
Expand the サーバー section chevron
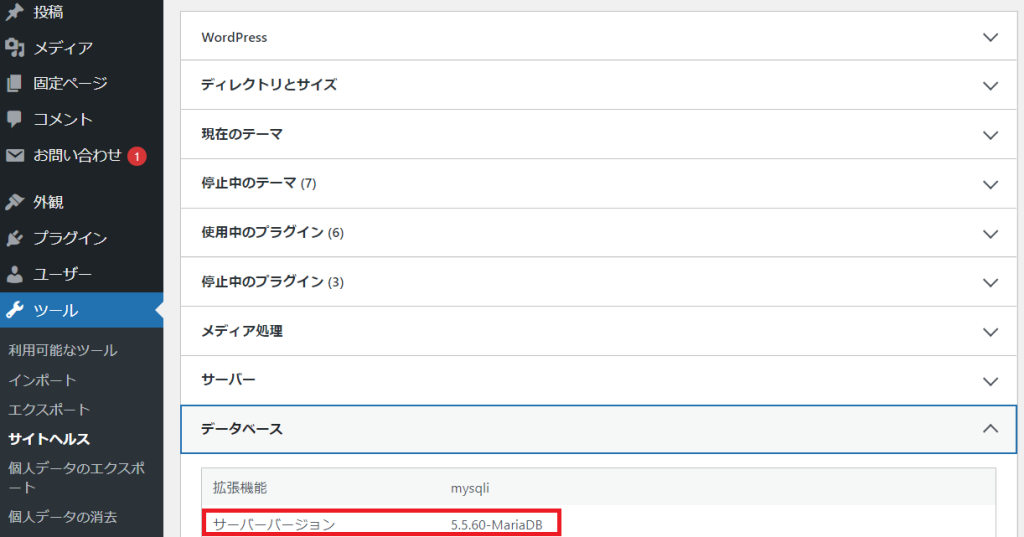tap(991, 382)
